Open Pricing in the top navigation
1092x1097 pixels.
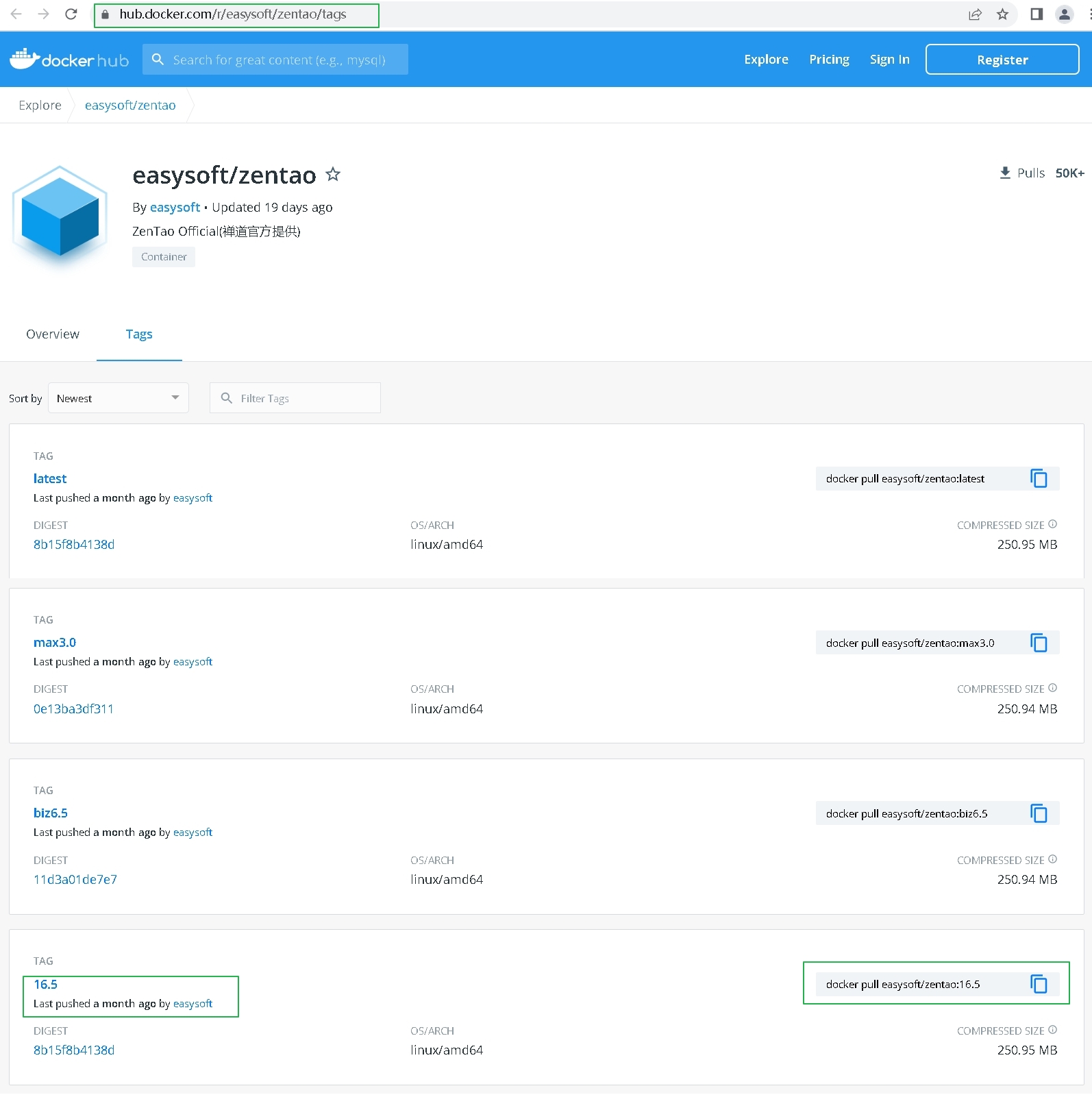(x=829, y=60)
